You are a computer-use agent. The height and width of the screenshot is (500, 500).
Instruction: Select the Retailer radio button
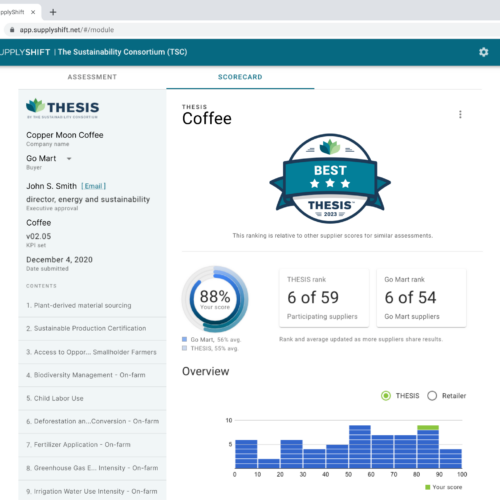coord(432,396)
